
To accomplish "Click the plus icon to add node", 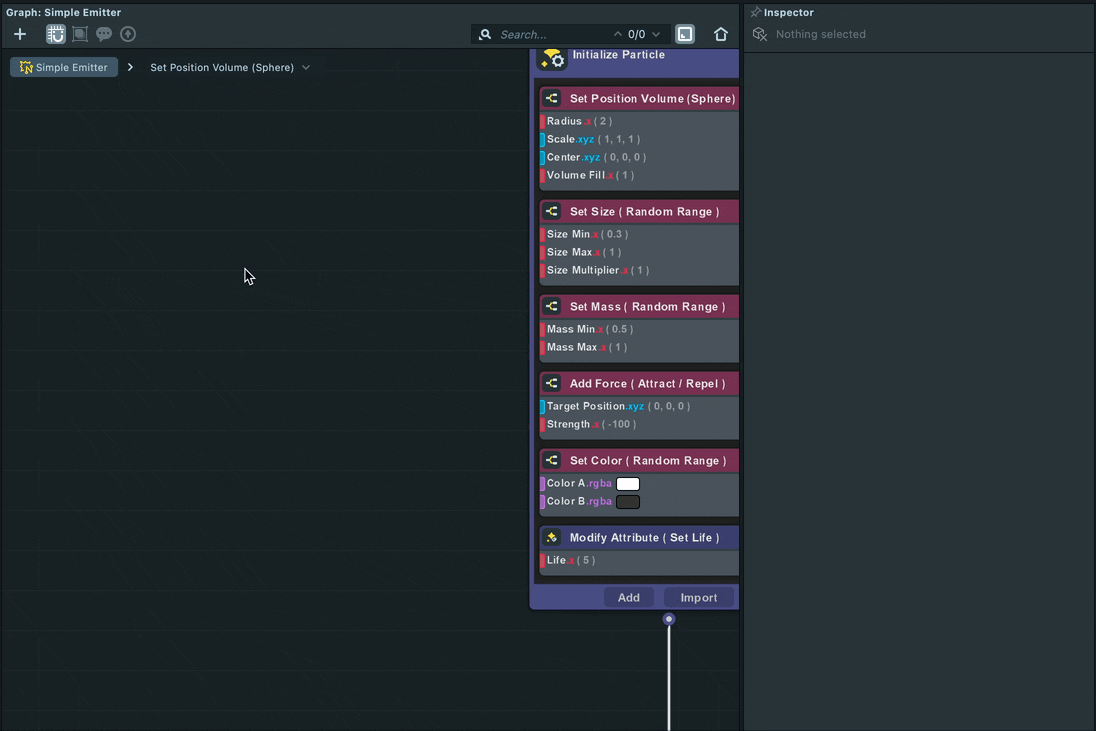I will (20, 34).
